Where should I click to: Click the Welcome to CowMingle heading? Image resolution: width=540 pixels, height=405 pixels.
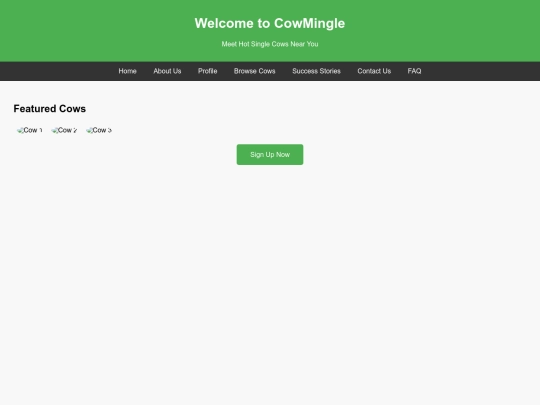(270, 23)
